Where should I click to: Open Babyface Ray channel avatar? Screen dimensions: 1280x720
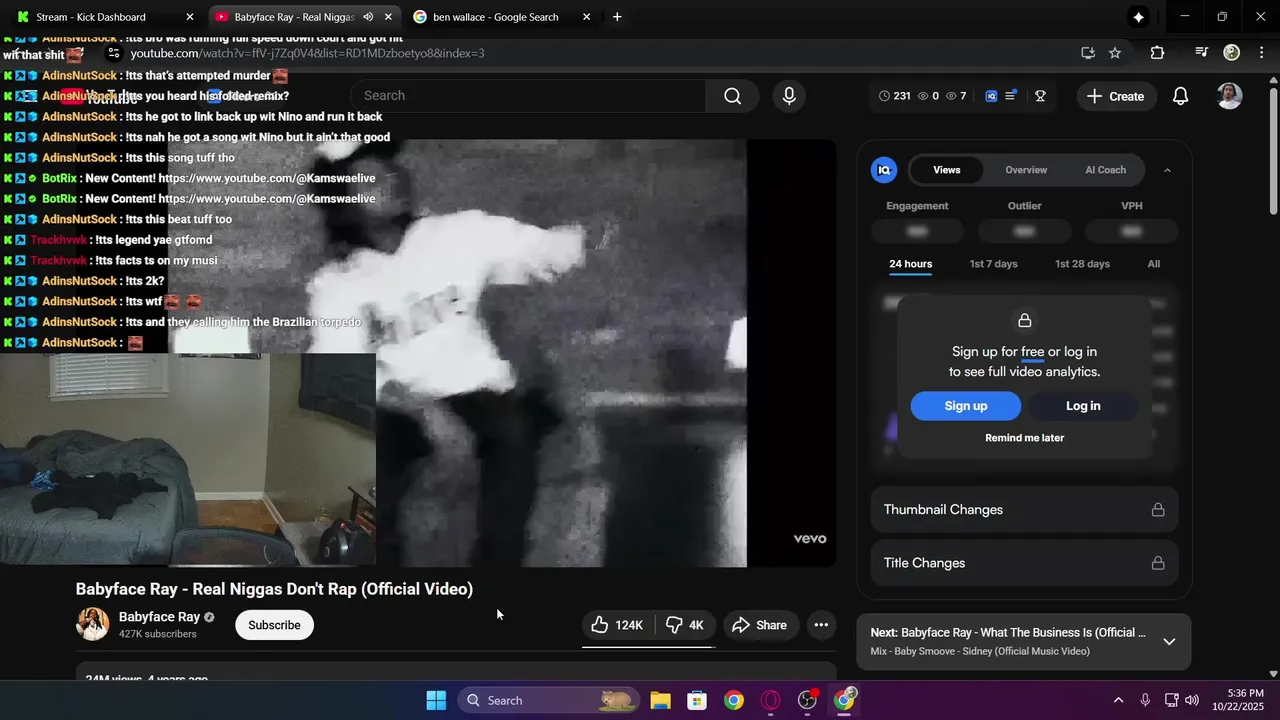point(93,624)
